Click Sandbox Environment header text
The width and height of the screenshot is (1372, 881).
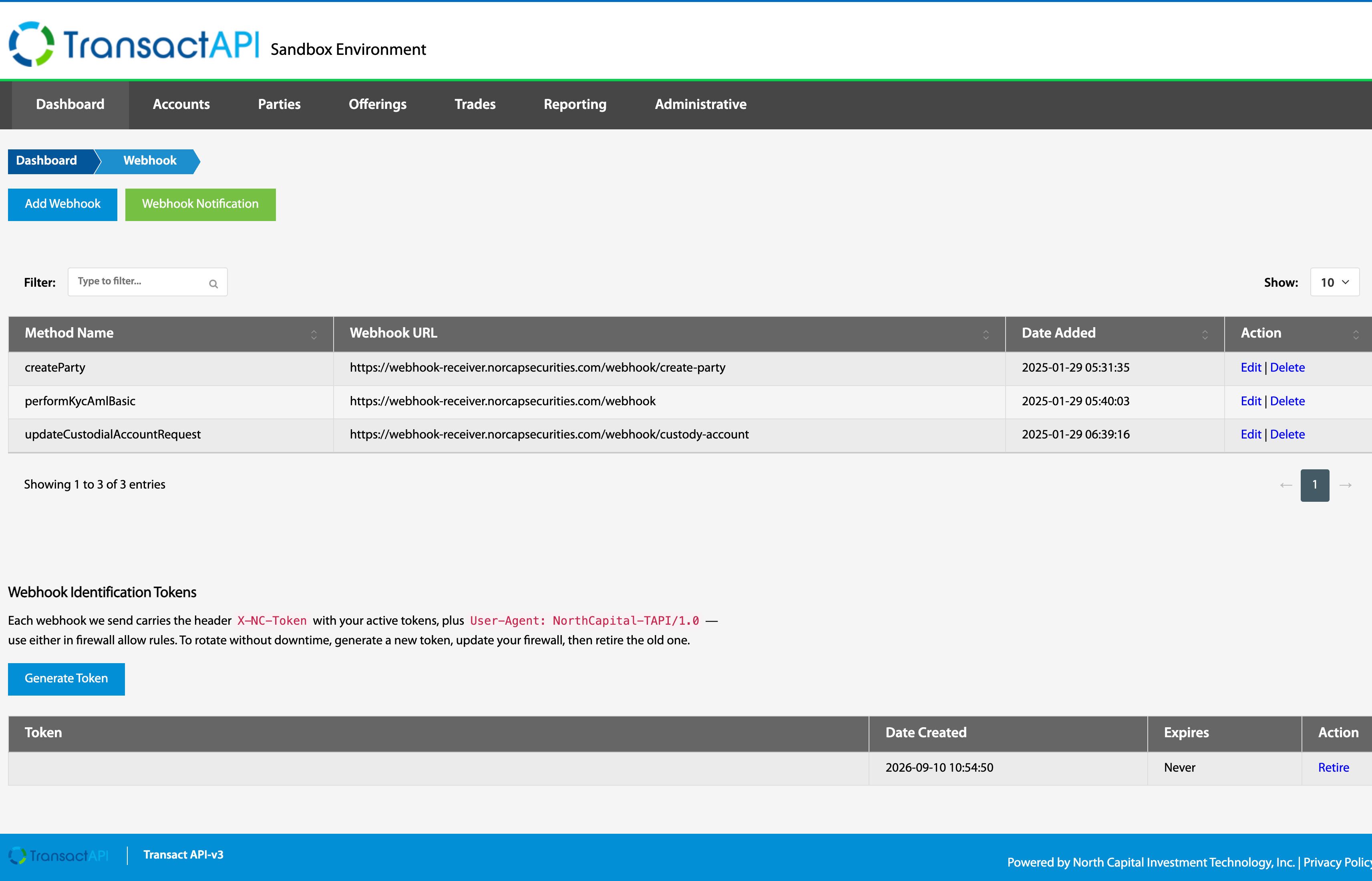click(x=348, y=50)
